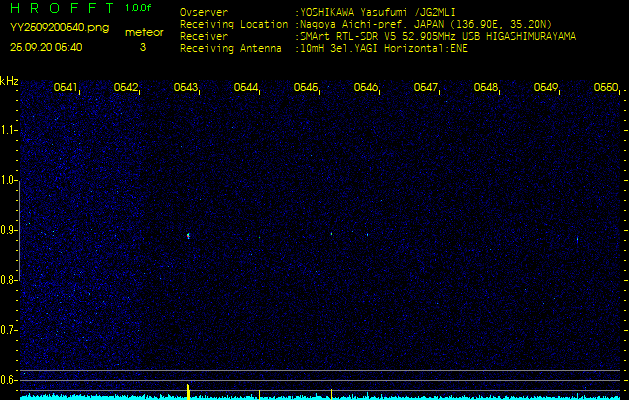Viewport: 629px width, 400px height.
Task: Click the meteor label
Action: point(144,32)
